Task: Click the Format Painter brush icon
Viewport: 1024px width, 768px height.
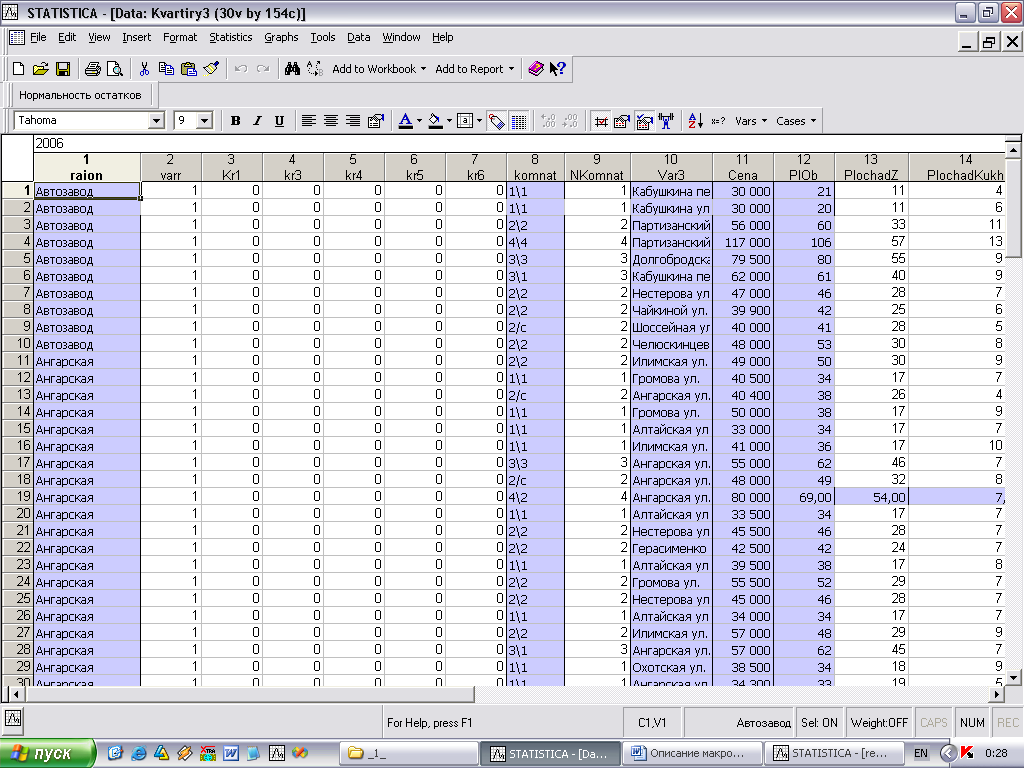Action: coord(210,69)
